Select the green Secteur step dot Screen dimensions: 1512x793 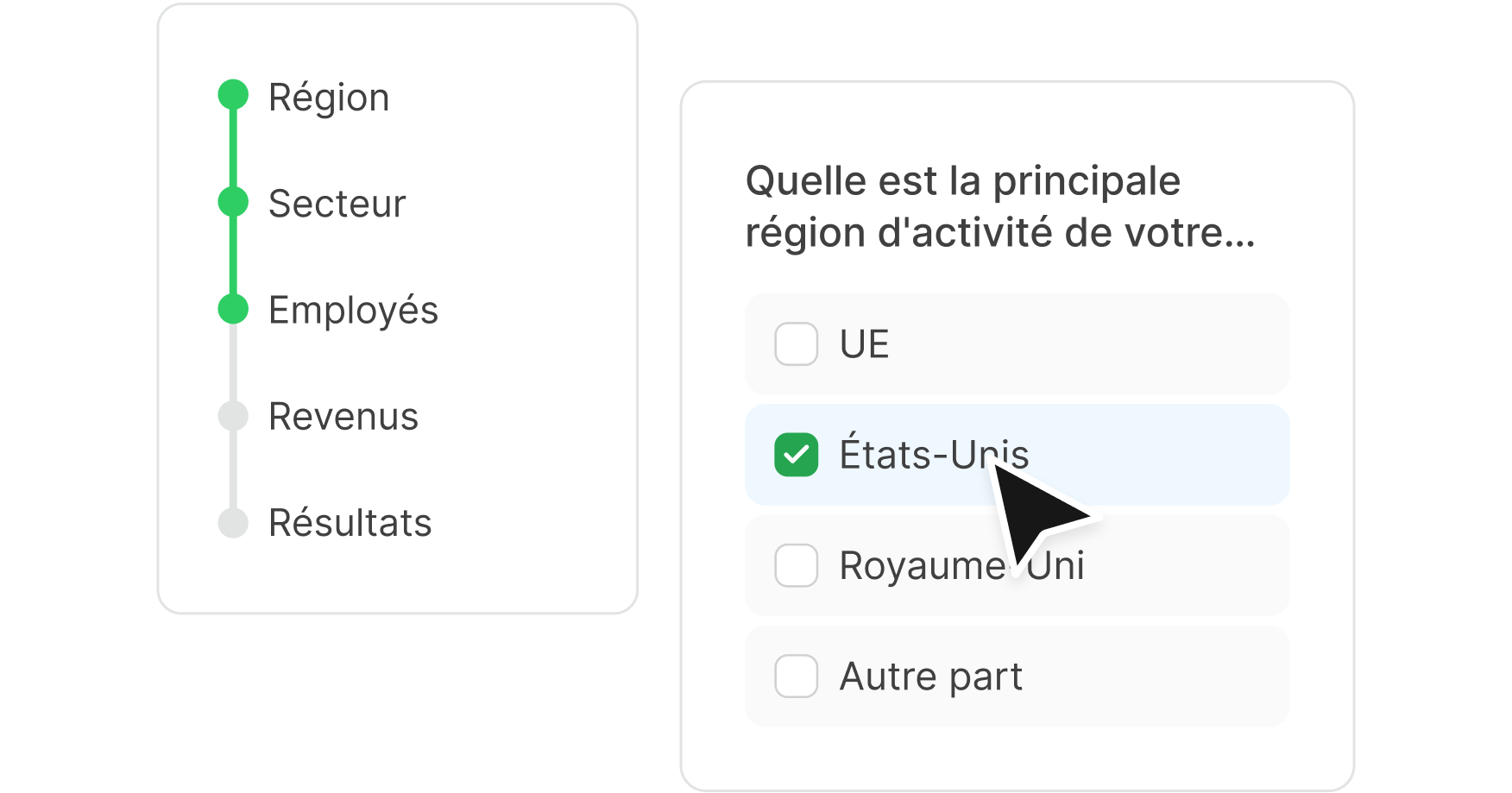pos(233,202)
